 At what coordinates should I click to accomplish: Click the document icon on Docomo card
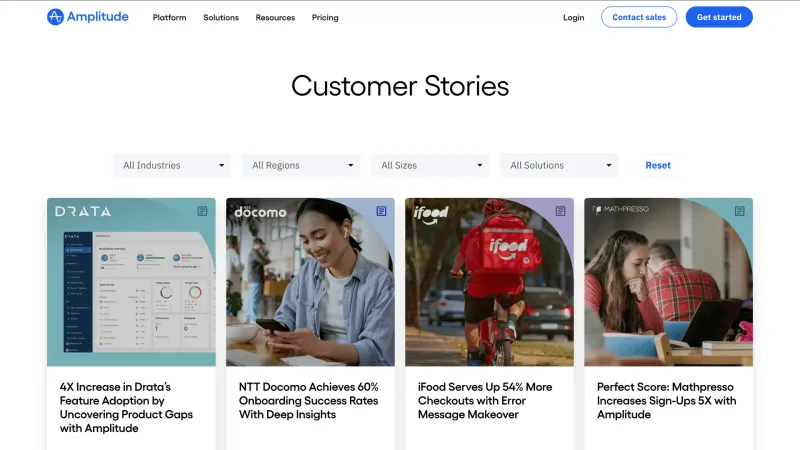tap(382, 211)
